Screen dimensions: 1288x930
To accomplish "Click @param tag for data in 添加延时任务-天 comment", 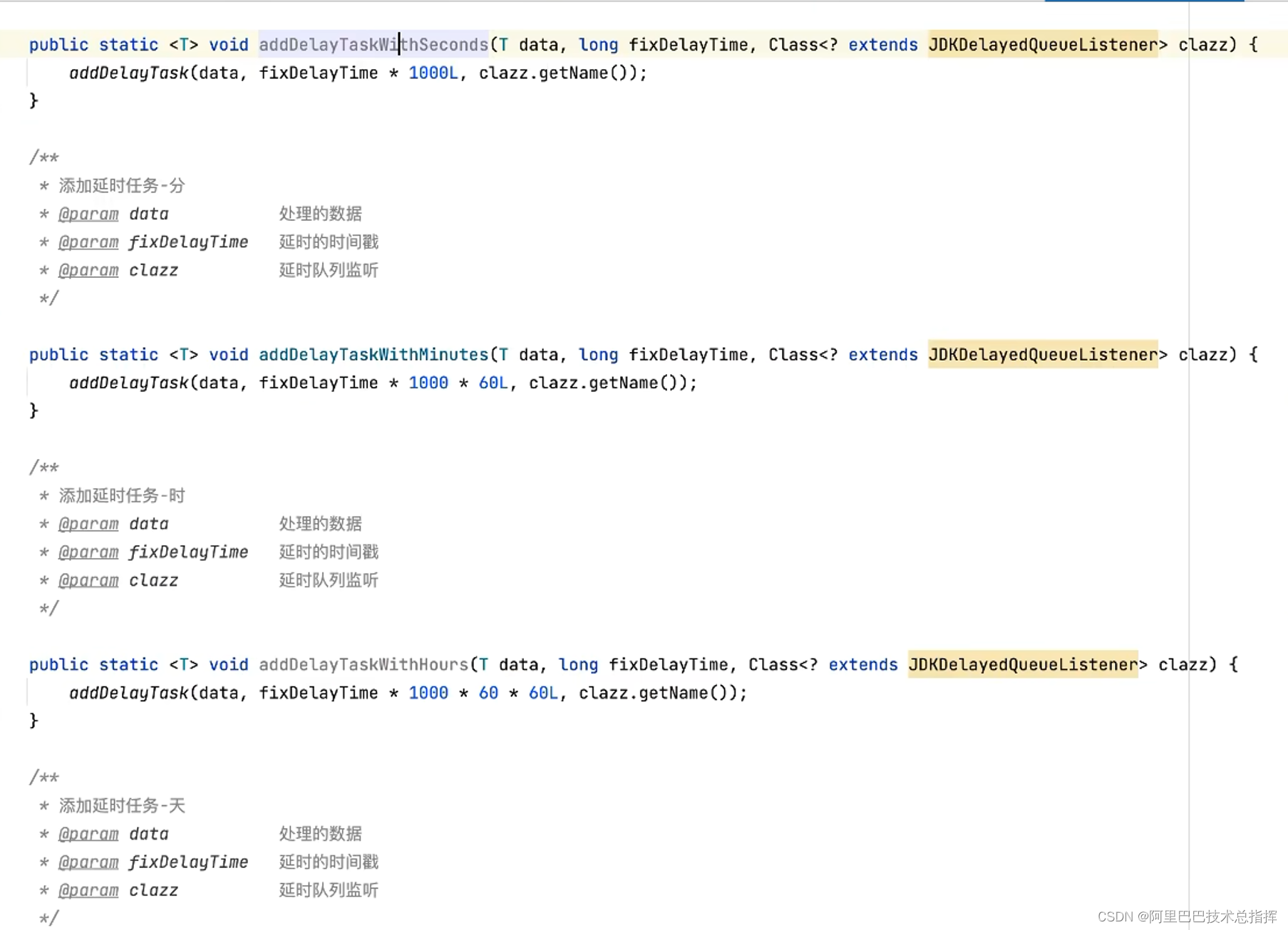I will 88,835.
